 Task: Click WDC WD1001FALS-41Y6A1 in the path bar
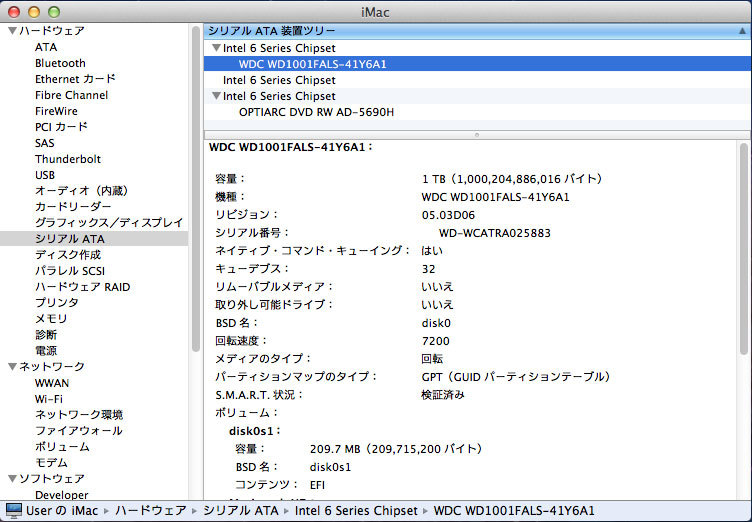point(514,510)
